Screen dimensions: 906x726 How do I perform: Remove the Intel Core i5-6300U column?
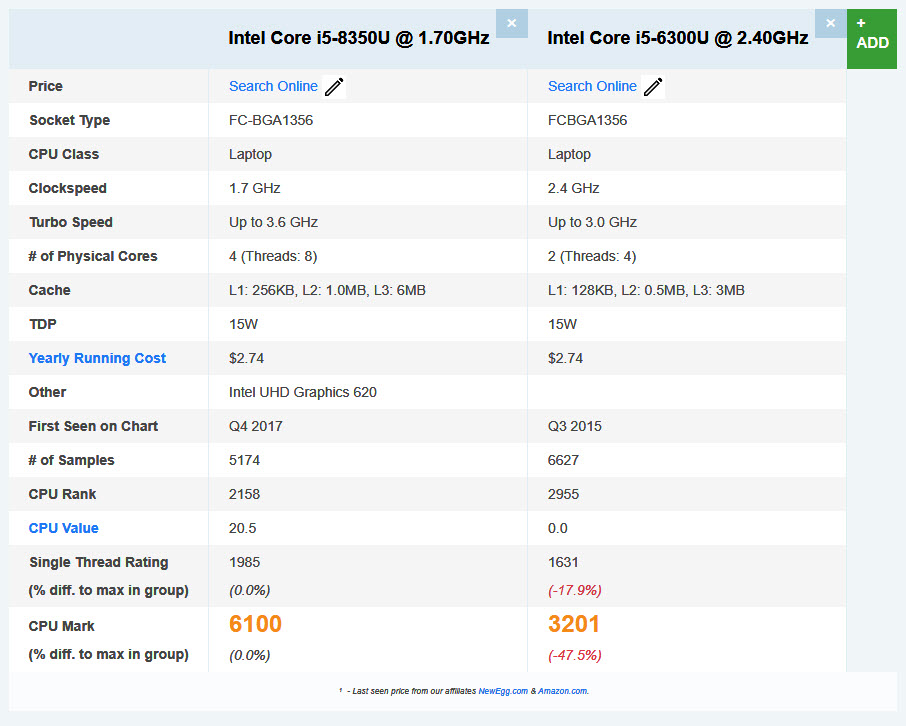pyautogui.click(x=830, y=23)
